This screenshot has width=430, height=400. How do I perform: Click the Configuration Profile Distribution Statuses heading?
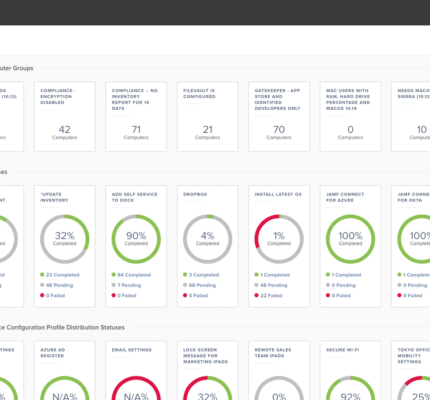pos(62,328)
